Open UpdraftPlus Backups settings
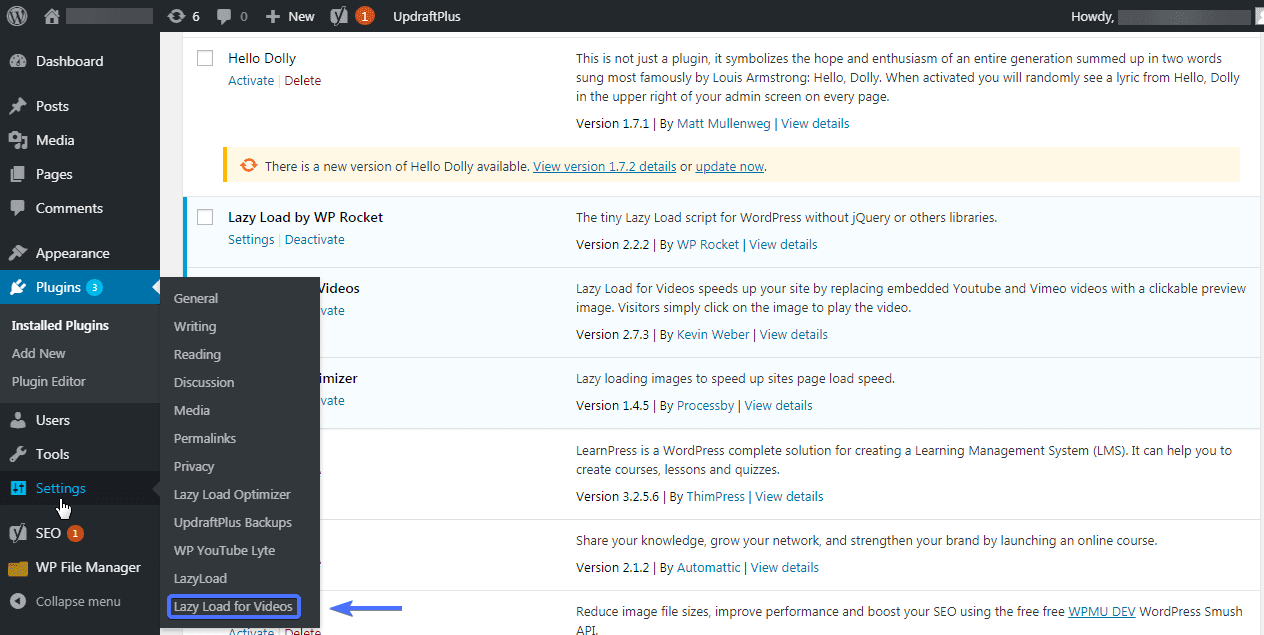 (233, 522)
